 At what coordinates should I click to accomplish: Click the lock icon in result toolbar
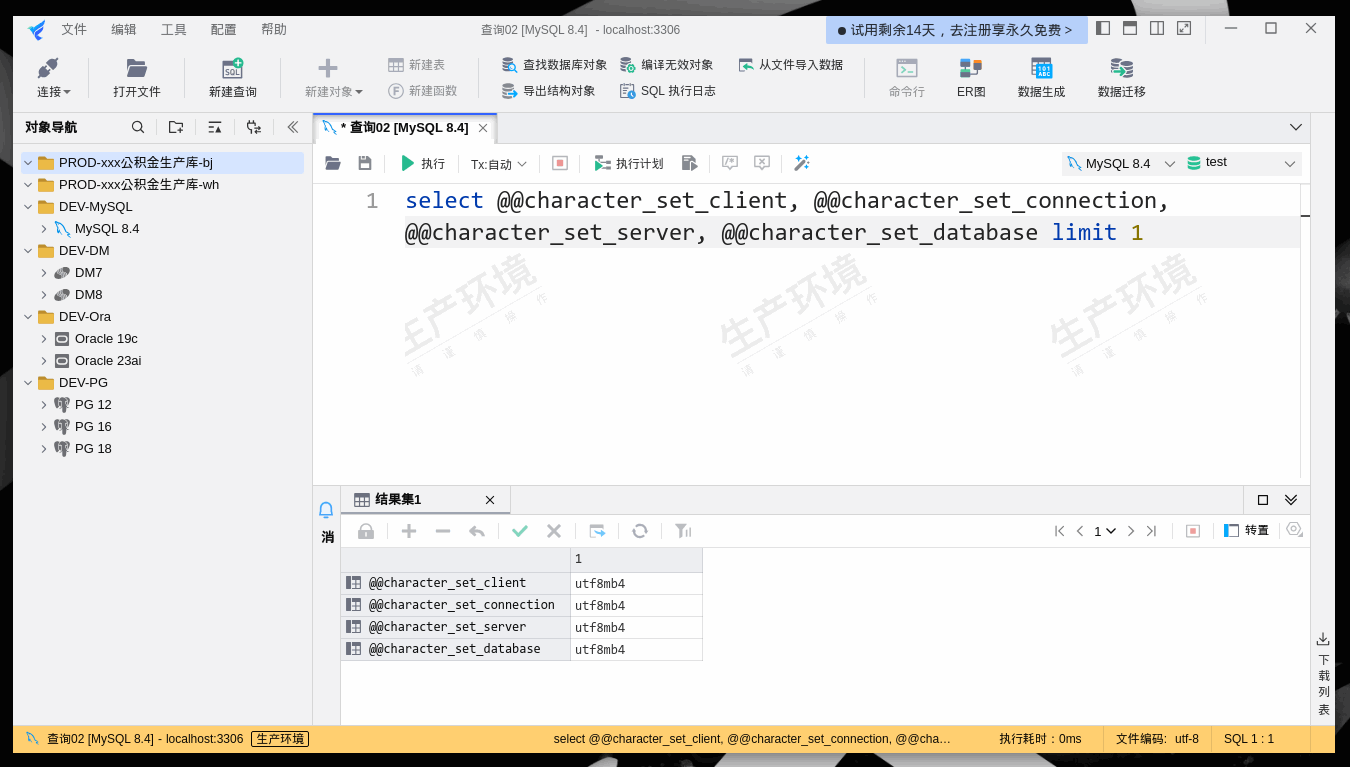(x=366, y=531)
